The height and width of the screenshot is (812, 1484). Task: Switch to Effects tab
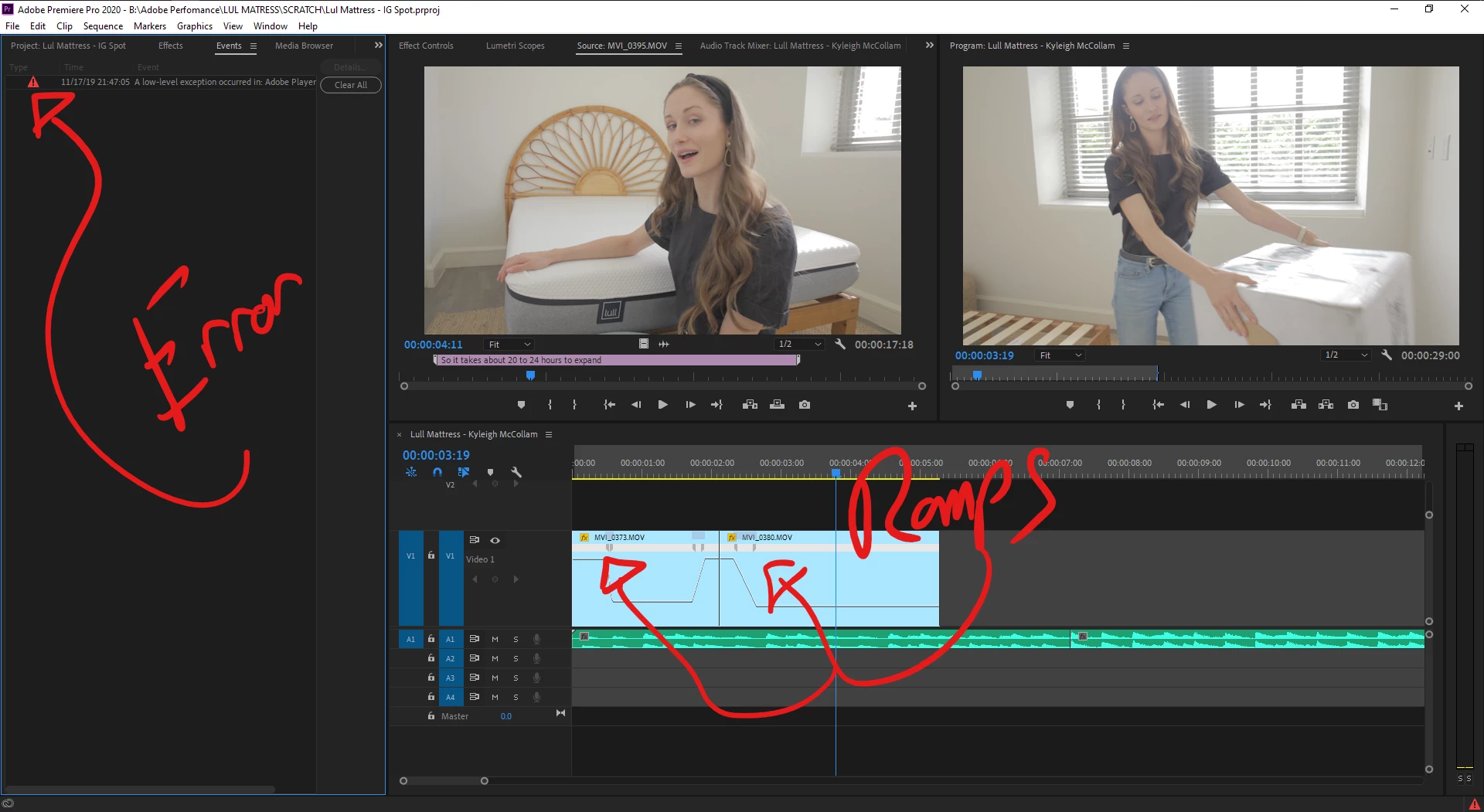pos(171,46)
